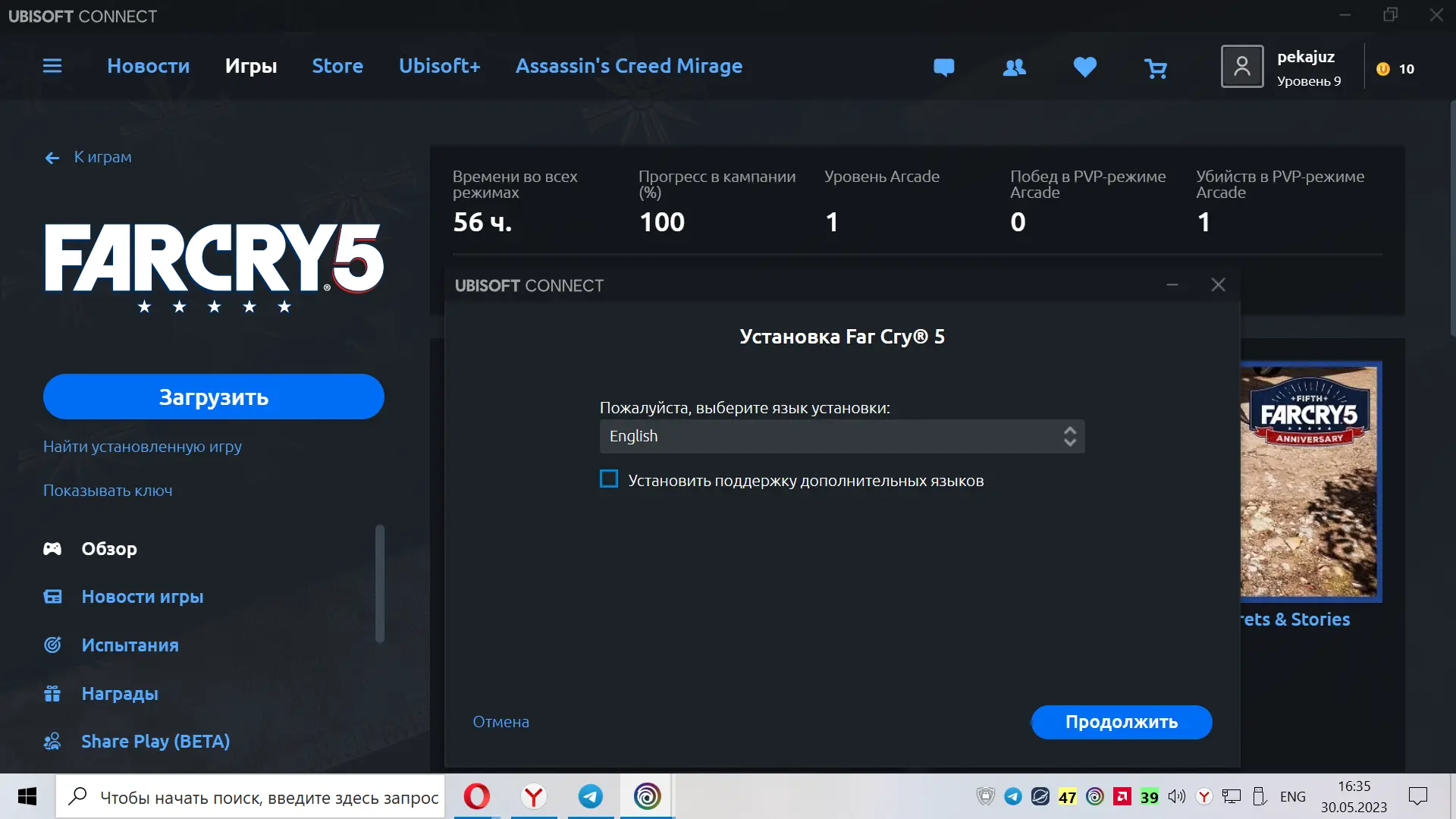Screen dimensions: 1456x819
Task: Select Обзор in the sidebar
Action: pyautogui.click(x=109, y=549)
